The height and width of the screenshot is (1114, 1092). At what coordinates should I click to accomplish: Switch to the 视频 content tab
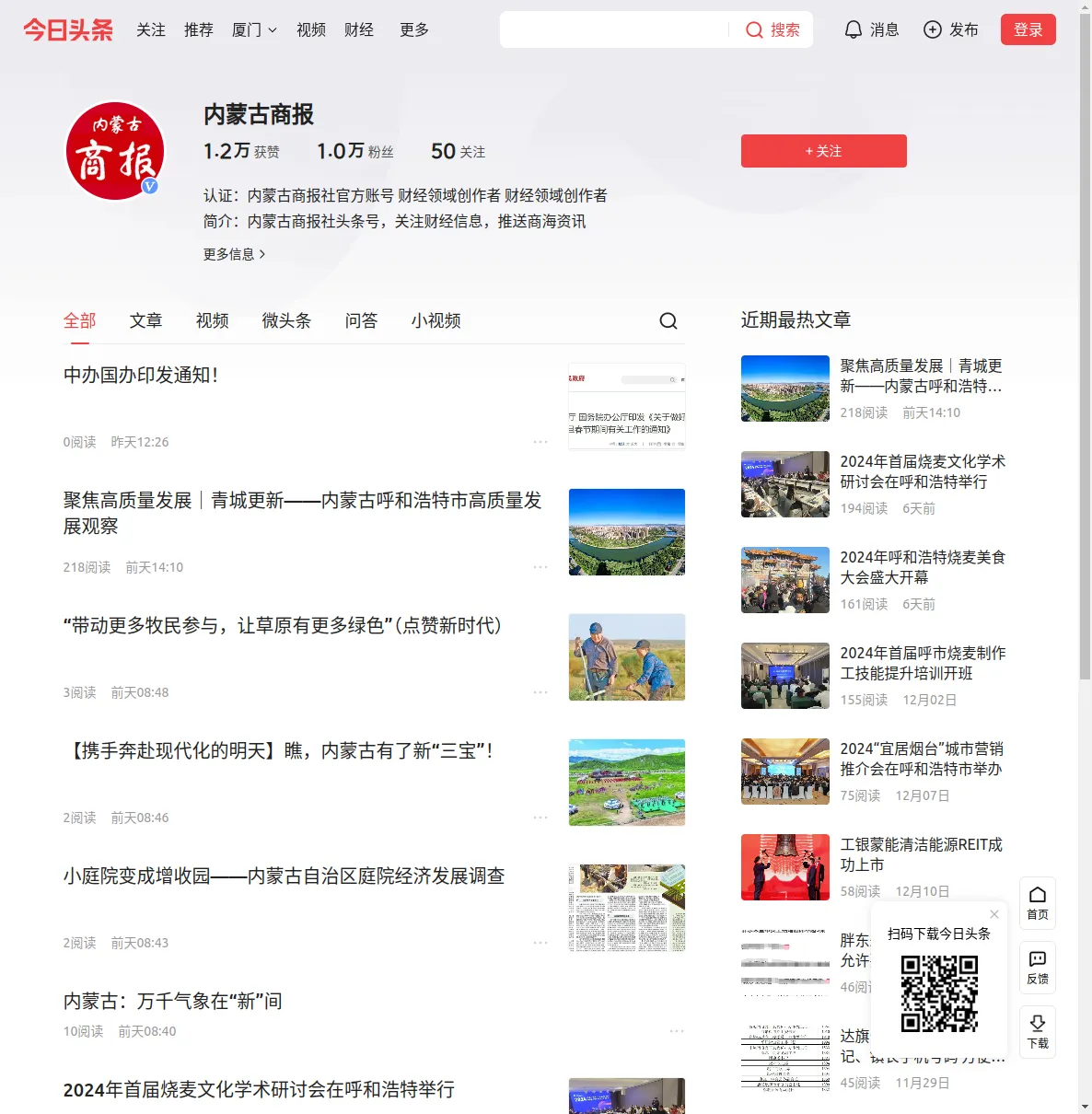point(213,320)
